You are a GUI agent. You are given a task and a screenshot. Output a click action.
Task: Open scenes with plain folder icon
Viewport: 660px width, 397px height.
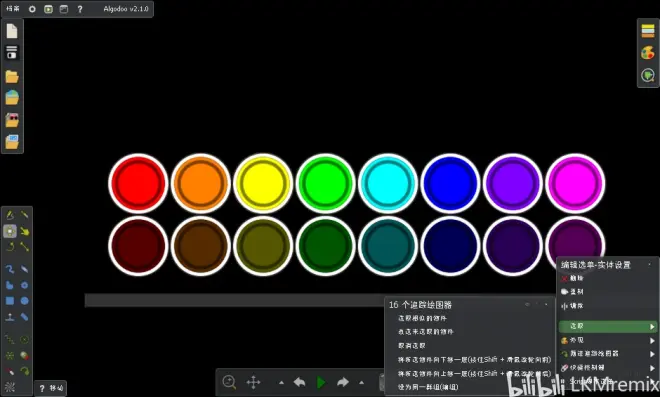point(12,77)
